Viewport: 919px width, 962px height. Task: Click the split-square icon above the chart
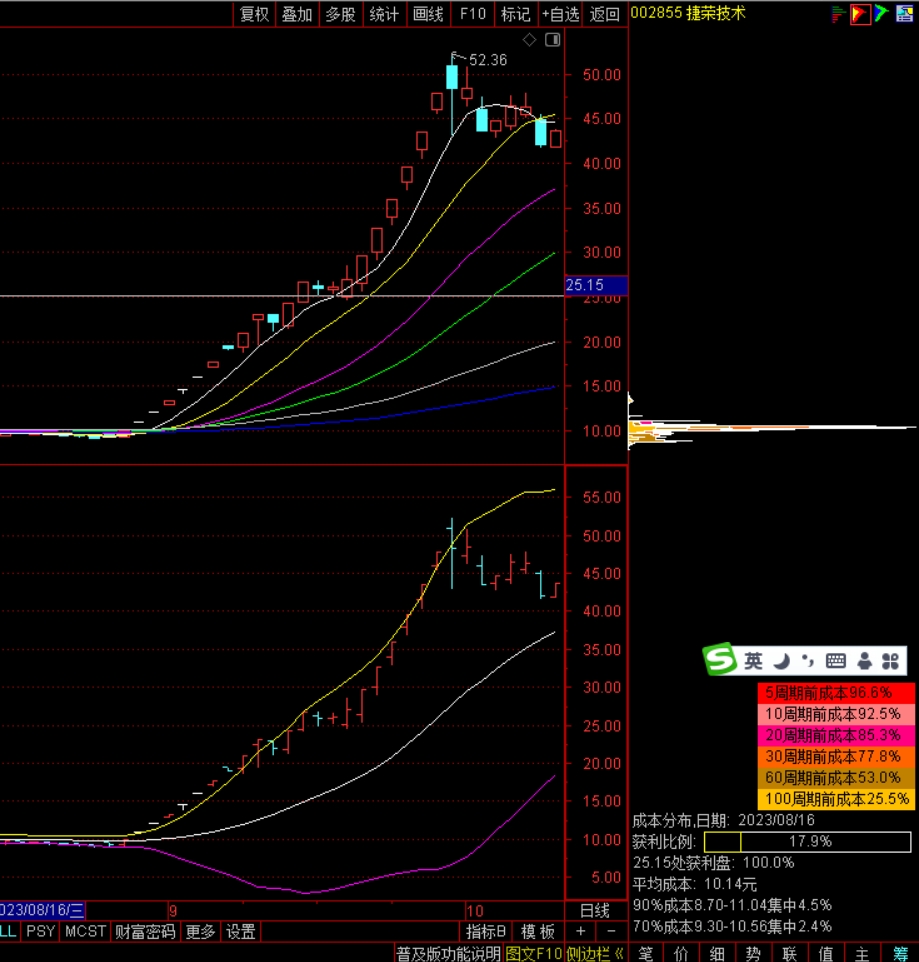(x=551, y=40)
